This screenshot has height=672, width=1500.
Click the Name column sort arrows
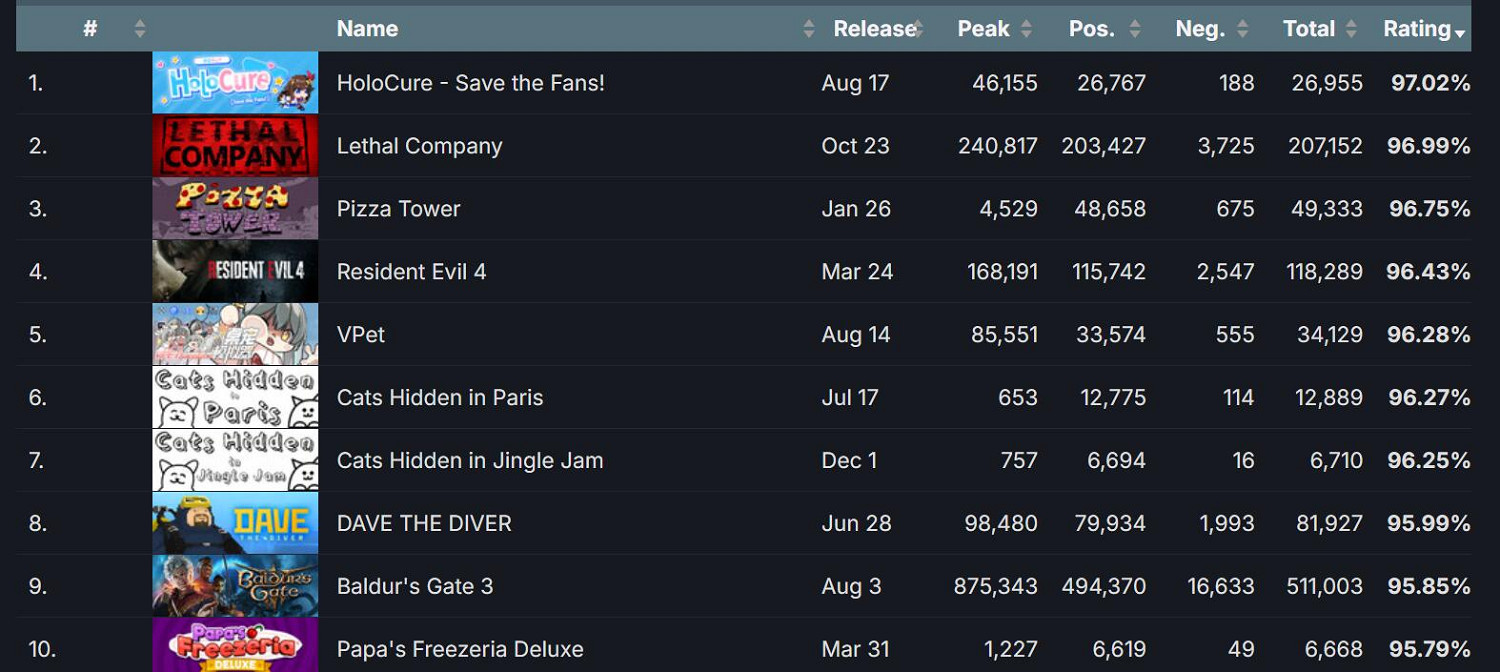[808, 29]
